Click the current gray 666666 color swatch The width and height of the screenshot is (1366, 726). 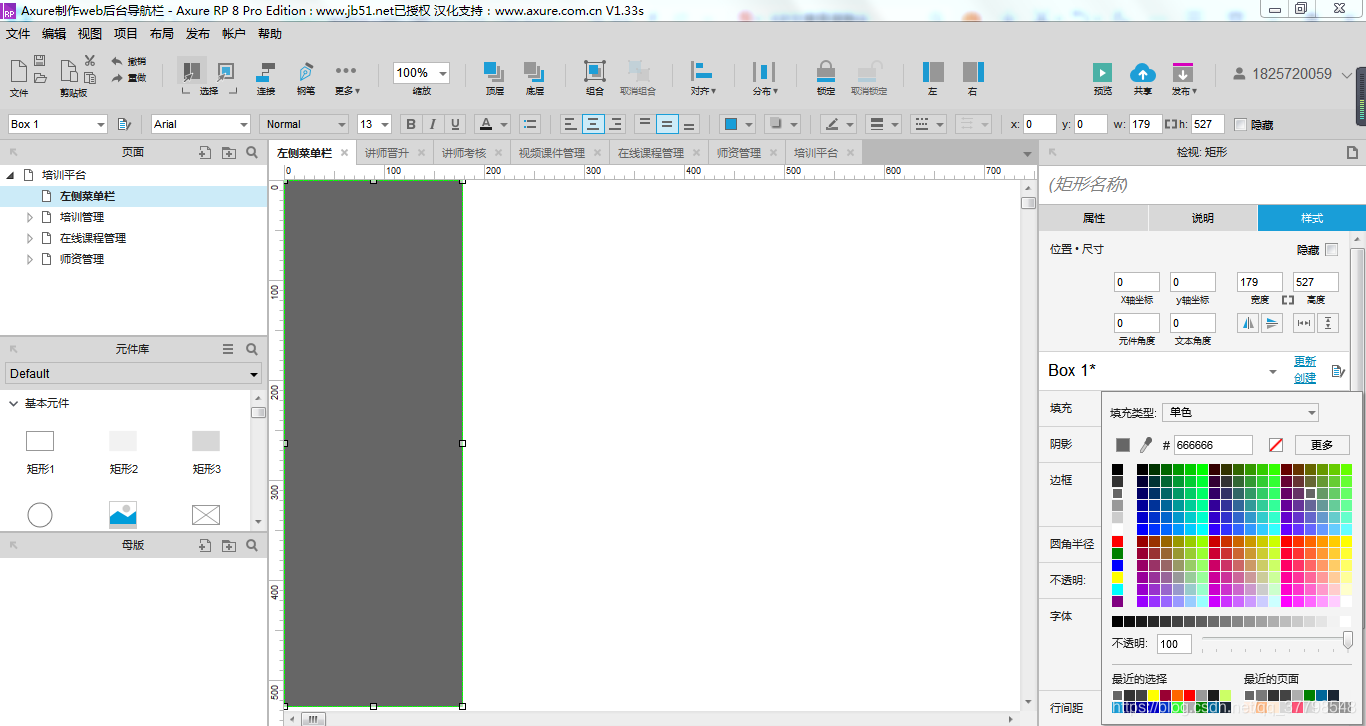click(x=1123, y=445)
